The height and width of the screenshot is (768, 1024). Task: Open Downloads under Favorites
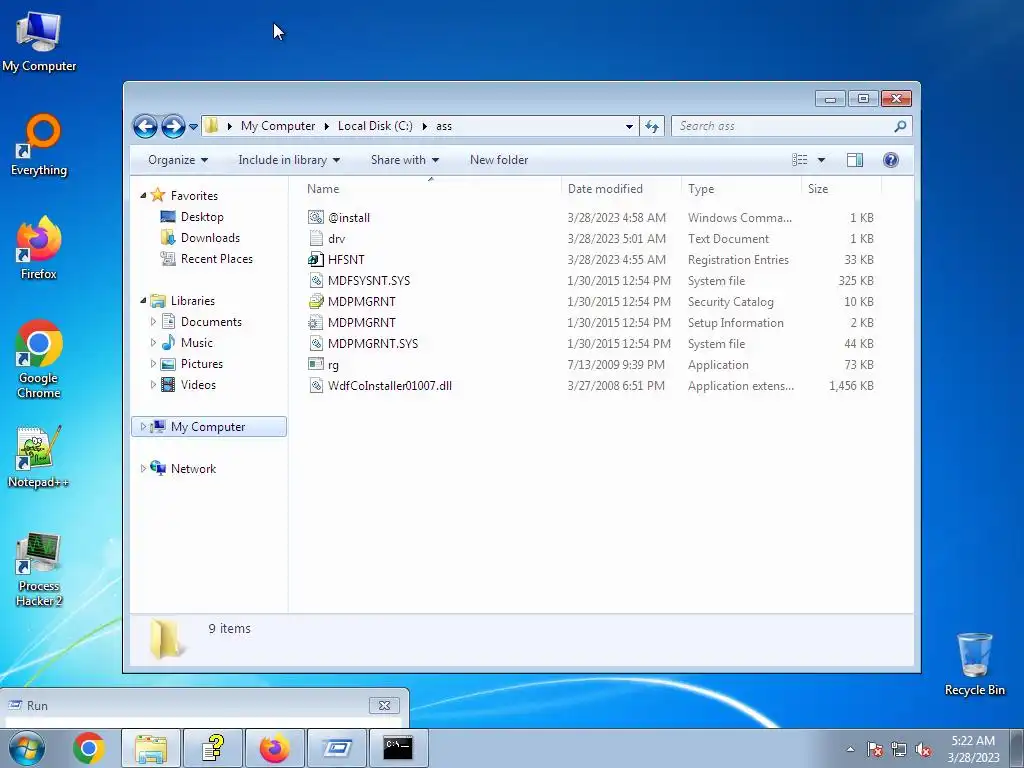point(210,238)
